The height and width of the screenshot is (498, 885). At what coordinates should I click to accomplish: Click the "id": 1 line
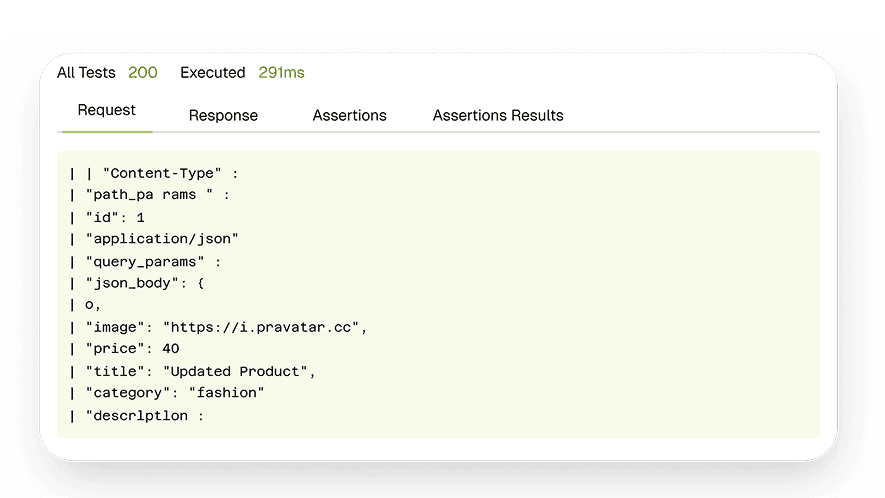(x=115, y=216)
